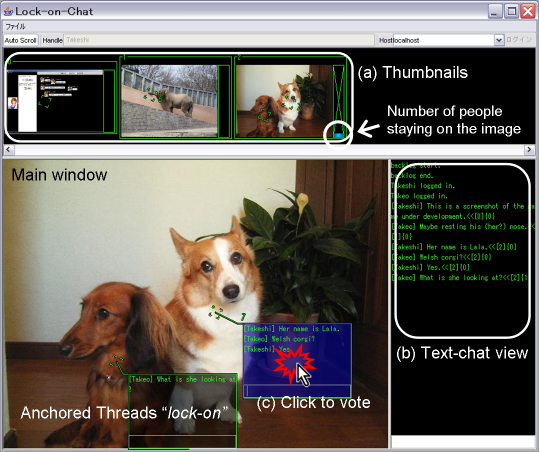Toggle the Auto Scroll button
Screen dimensions: 539x452
(21, 40)
